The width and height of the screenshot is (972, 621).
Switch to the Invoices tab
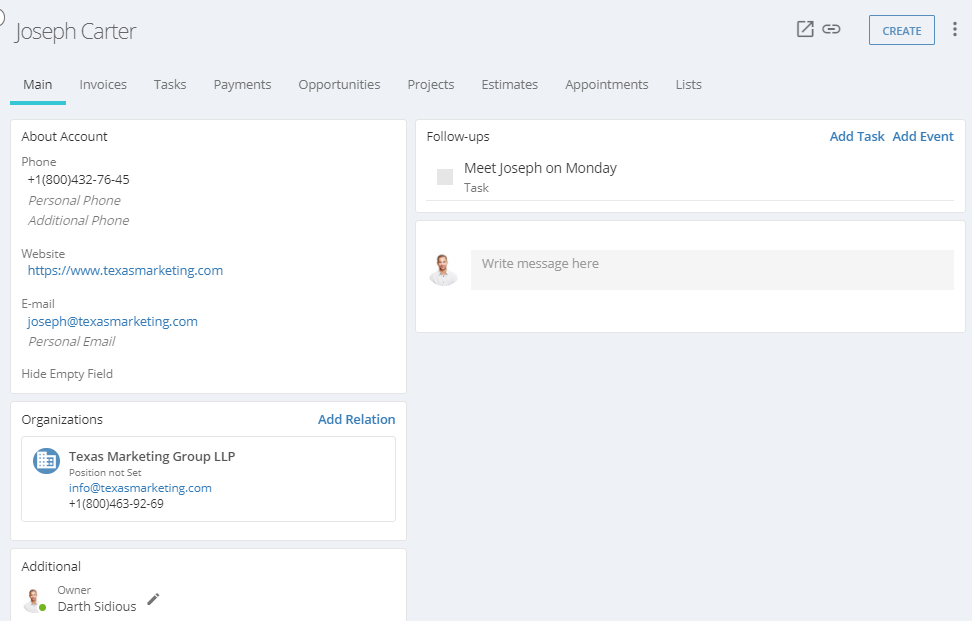coord(103,84)
